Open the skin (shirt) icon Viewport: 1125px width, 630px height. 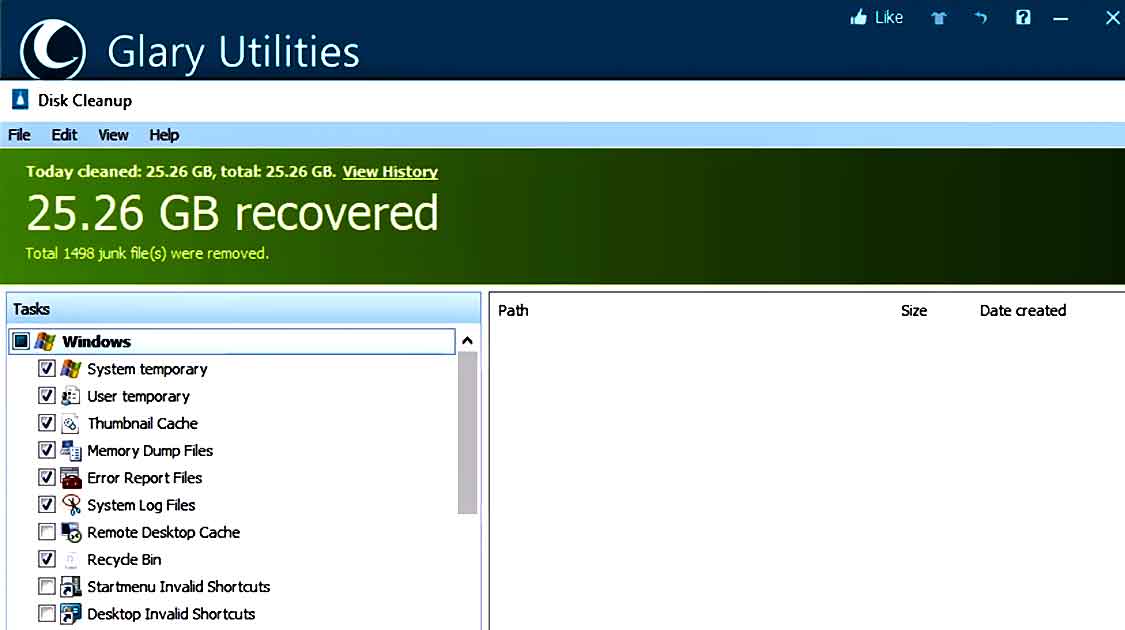938,18
